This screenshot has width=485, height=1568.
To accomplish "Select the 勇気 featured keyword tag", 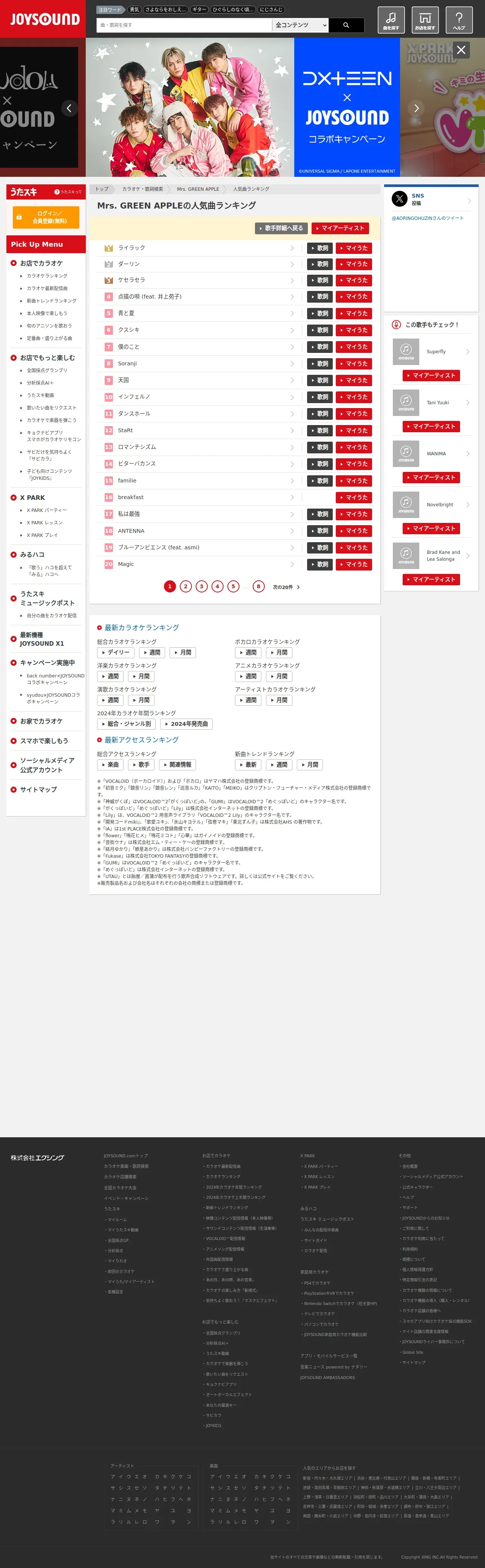I will 134,10.
